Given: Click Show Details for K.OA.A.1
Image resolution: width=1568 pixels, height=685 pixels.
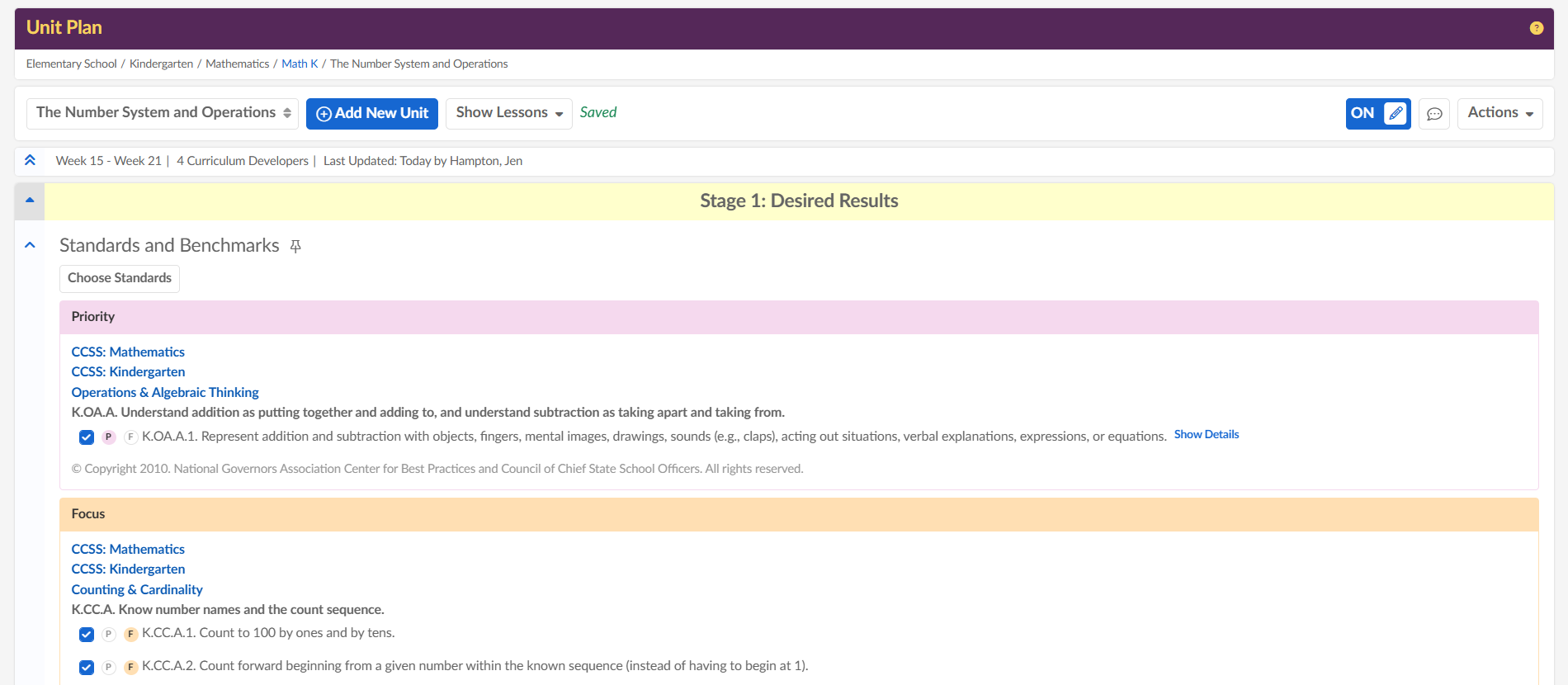Looking at the screenshot, I should [1206, 435].
